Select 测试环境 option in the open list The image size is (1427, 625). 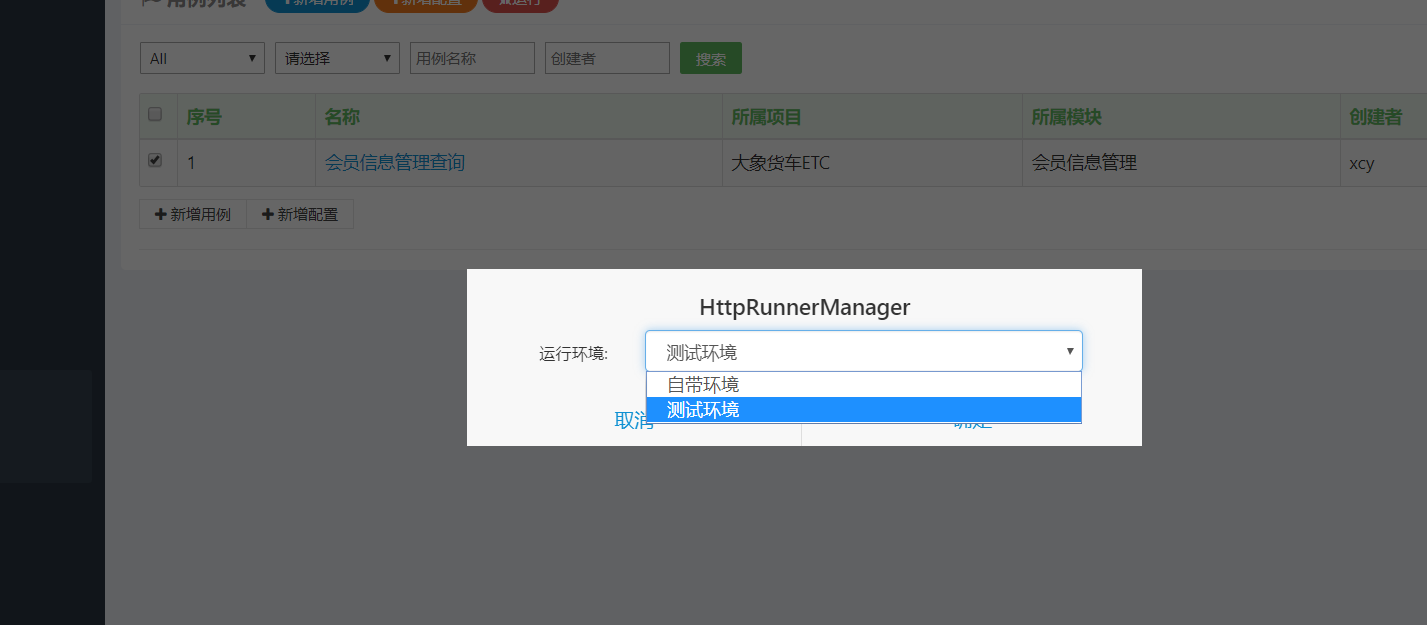tap(864, 409)
